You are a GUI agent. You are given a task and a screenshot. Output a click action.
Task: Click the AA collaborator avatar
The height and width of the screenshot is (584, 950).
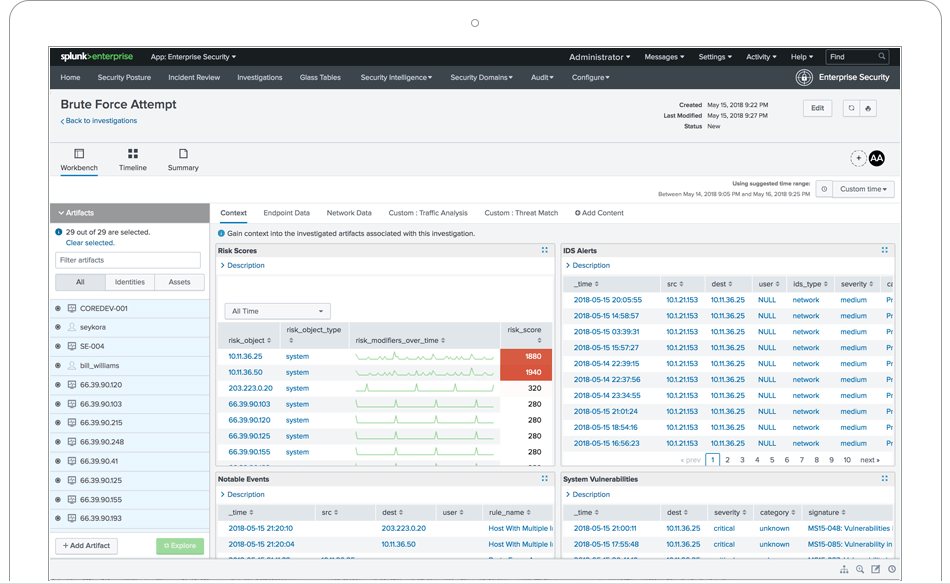point(877,158)
